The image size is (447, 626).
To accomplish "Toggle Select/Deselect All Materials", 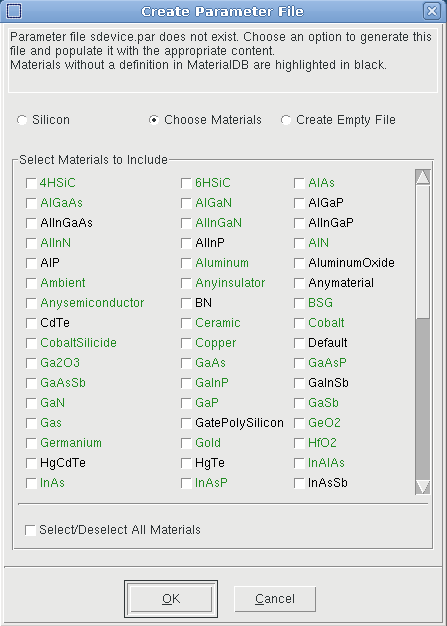I will coord(30,530).
